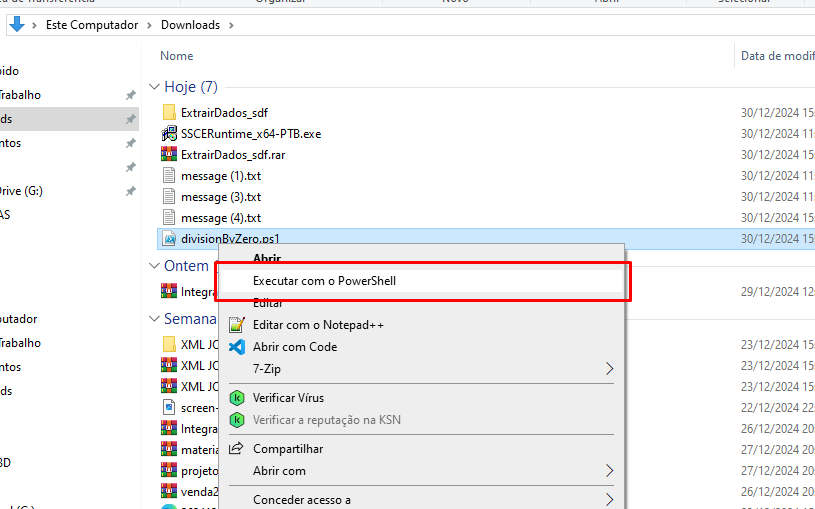
Task: Select the ExtrairDados_sdf.rar archive icon
Action: pyautogui.click(x=169, y=154)
